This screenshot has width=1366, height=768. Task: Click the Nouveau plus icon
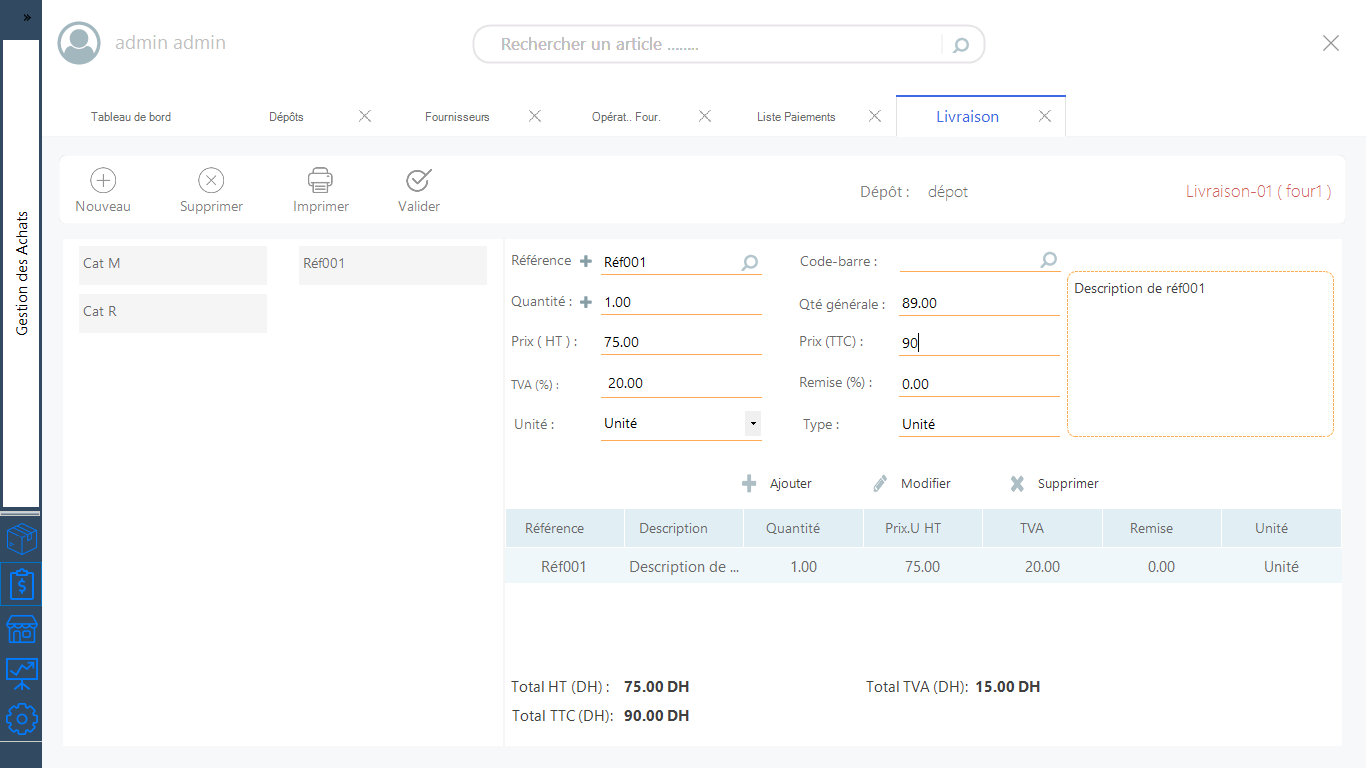click(103, 180)
